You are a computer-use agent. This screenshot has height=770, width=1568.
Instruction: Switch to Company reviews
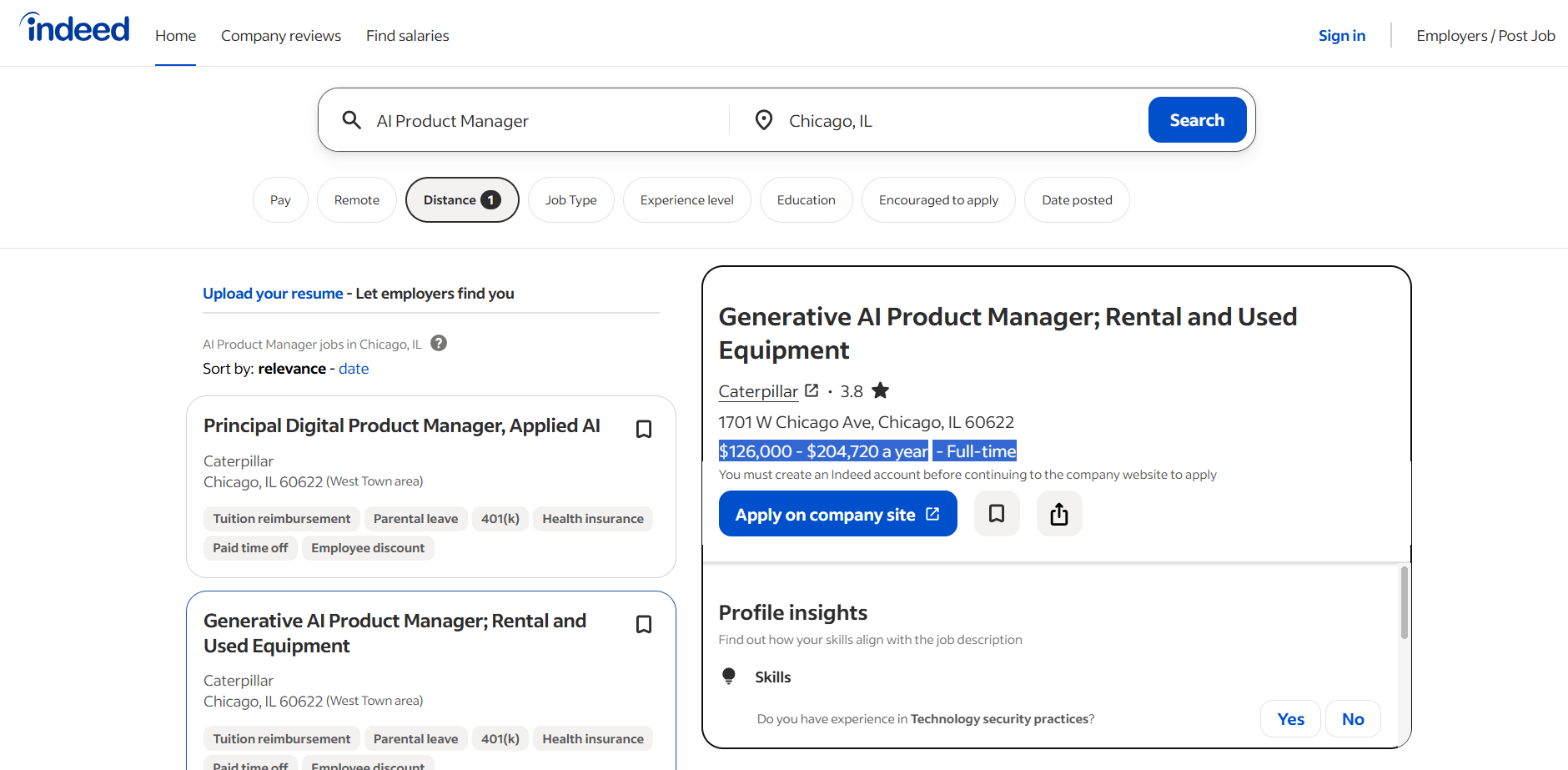(280, 35)
